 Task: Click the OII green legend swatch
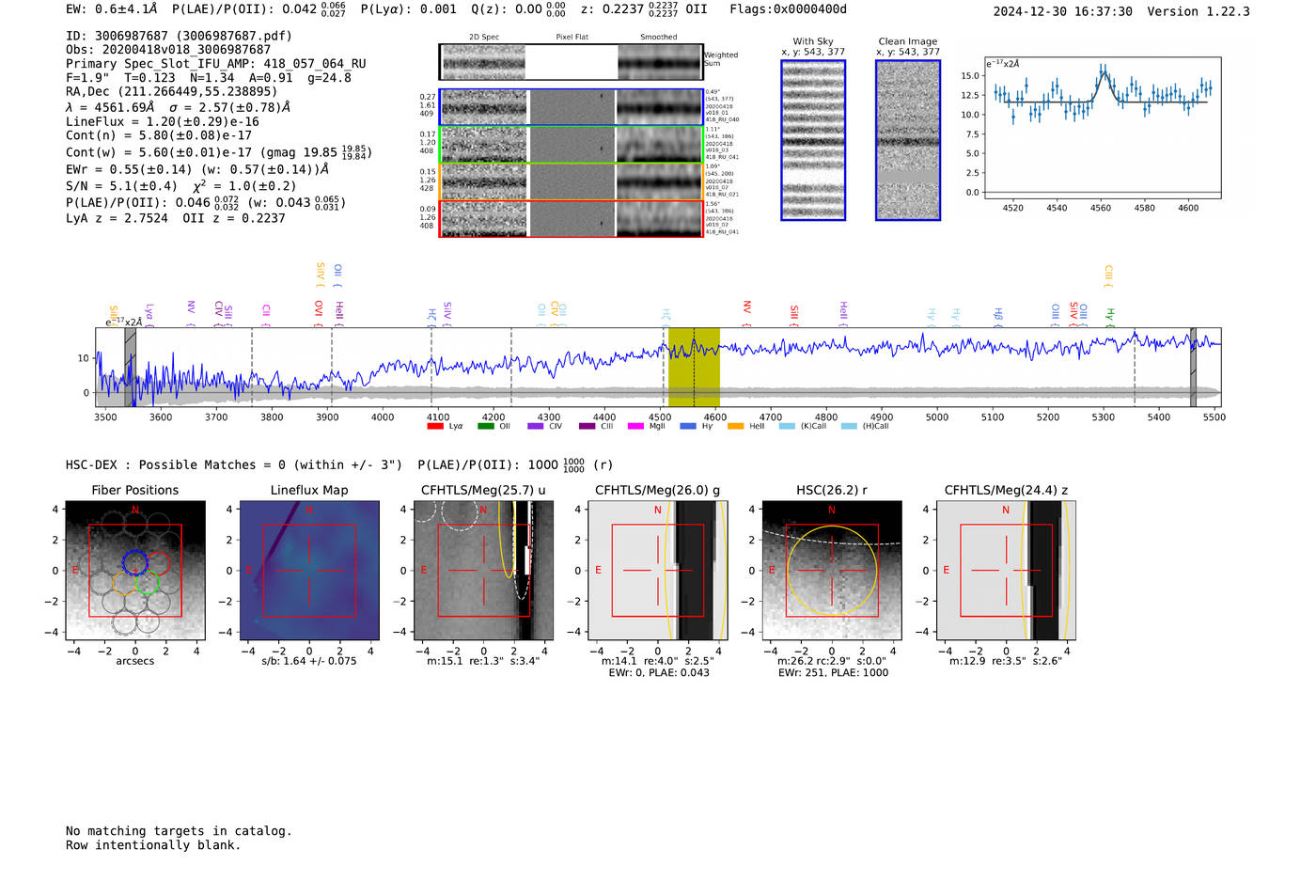486,426
